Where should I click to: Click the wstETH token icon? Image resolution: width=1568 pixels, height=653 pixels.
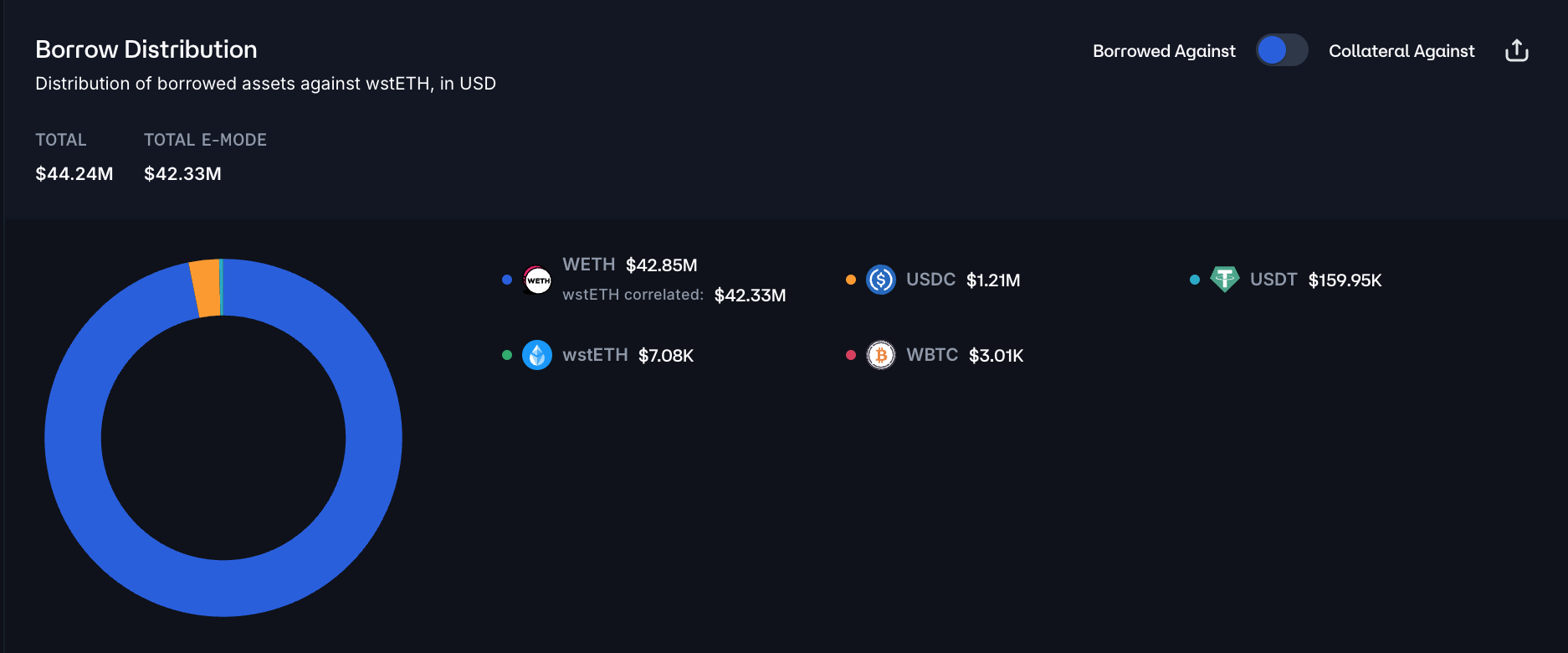tap(537, 355)
